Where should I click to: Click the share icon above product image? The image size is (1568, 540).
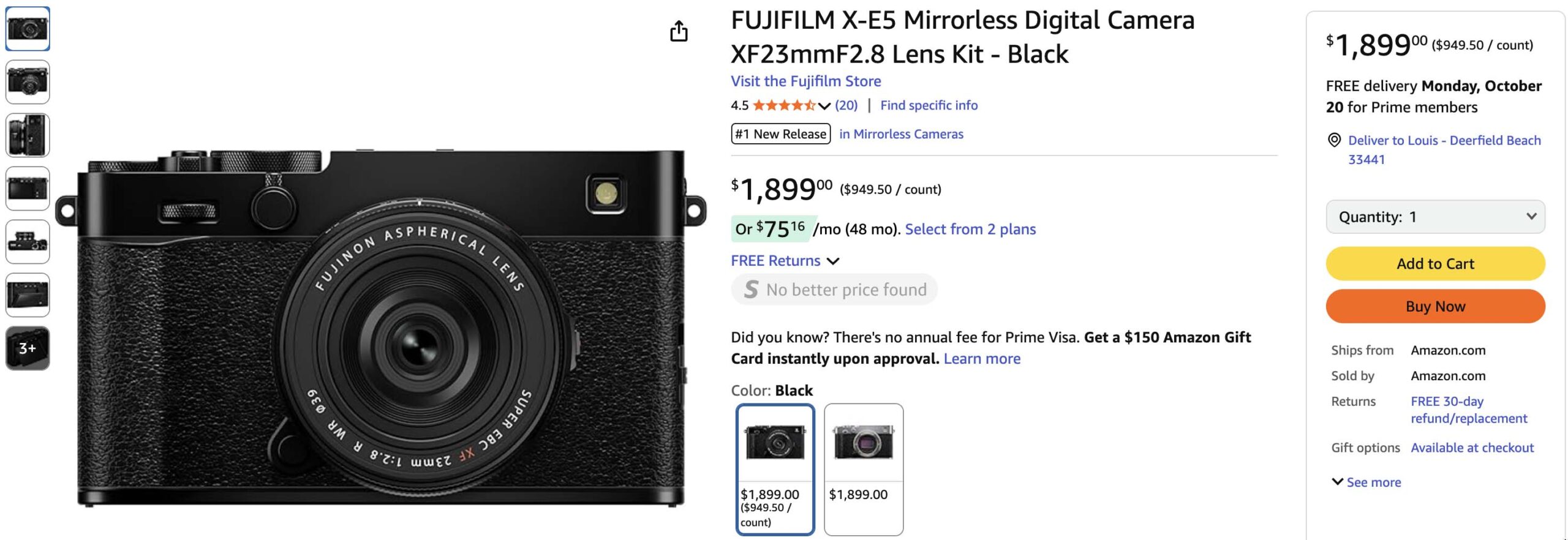pos(679,31)
